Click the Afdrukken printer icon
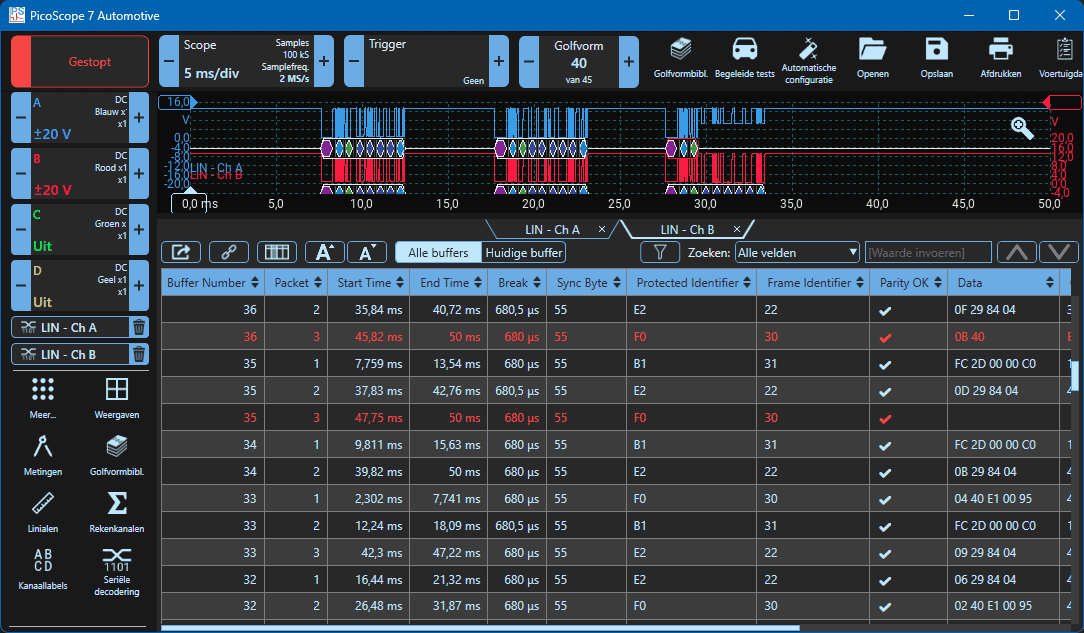 click(x=1000, y=57)
